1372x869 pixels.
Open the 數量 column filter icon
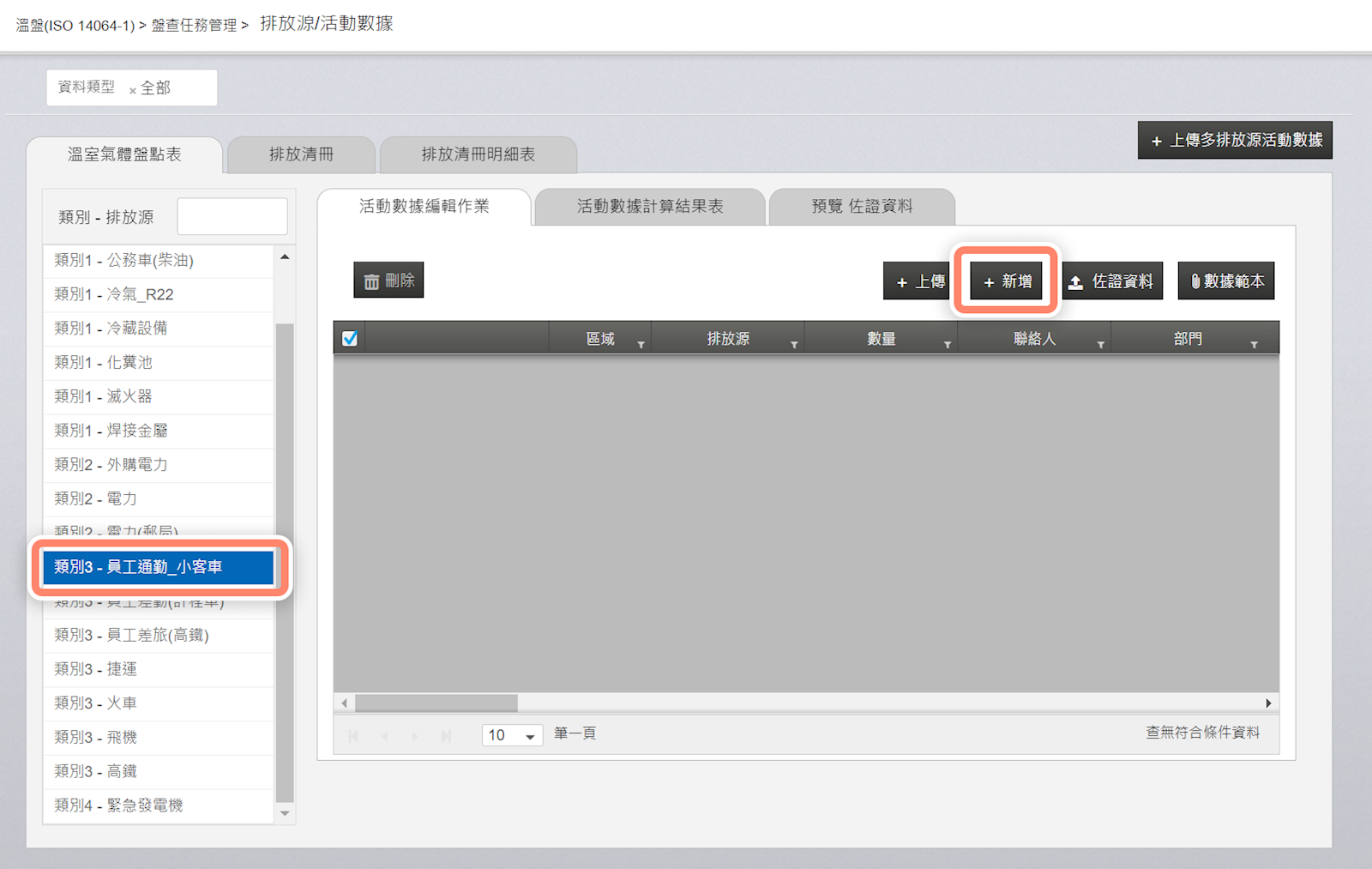click(948, 345)
